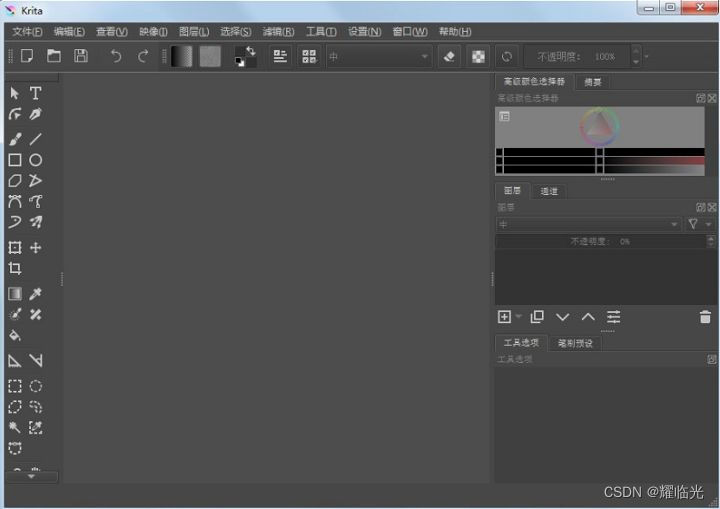Open an existing file from toolbar
This screenshot has width=720, height=509.
coord(54,56)
